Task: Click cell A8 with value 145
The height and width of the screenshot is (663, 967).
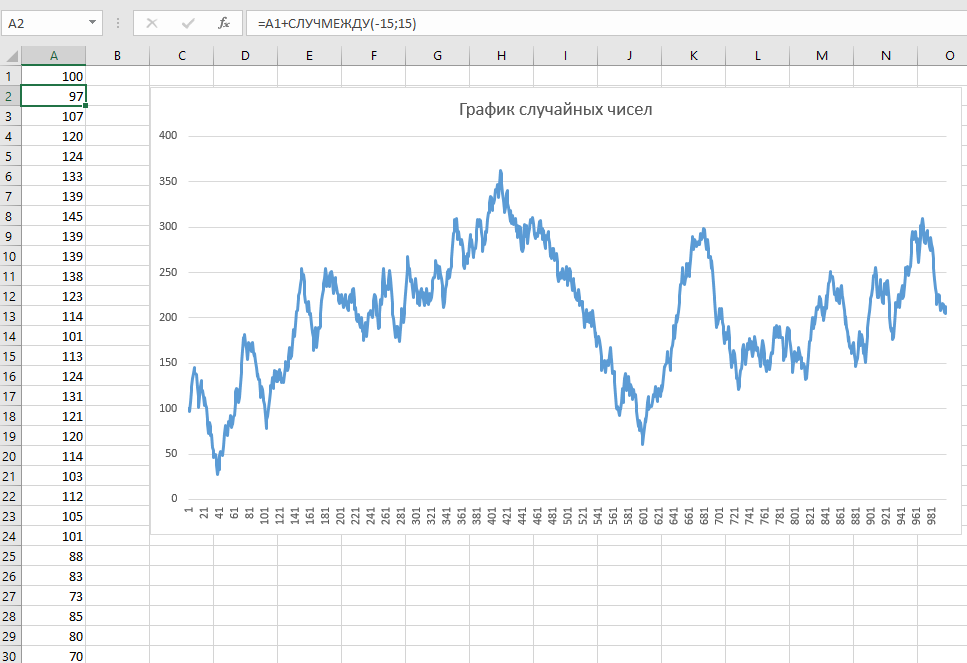Action: click(x=54, y=216)
